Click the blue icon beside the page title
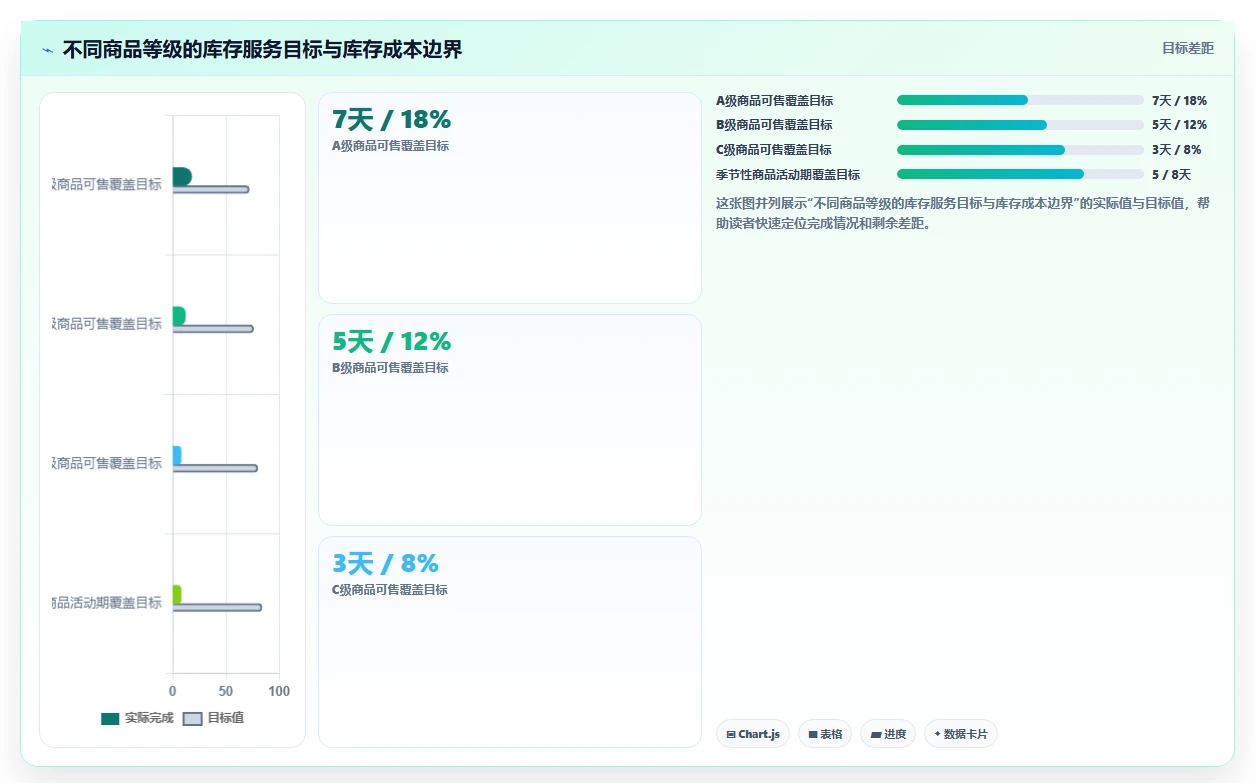Viewport: 1255px width, 783px height. [47, 50]
